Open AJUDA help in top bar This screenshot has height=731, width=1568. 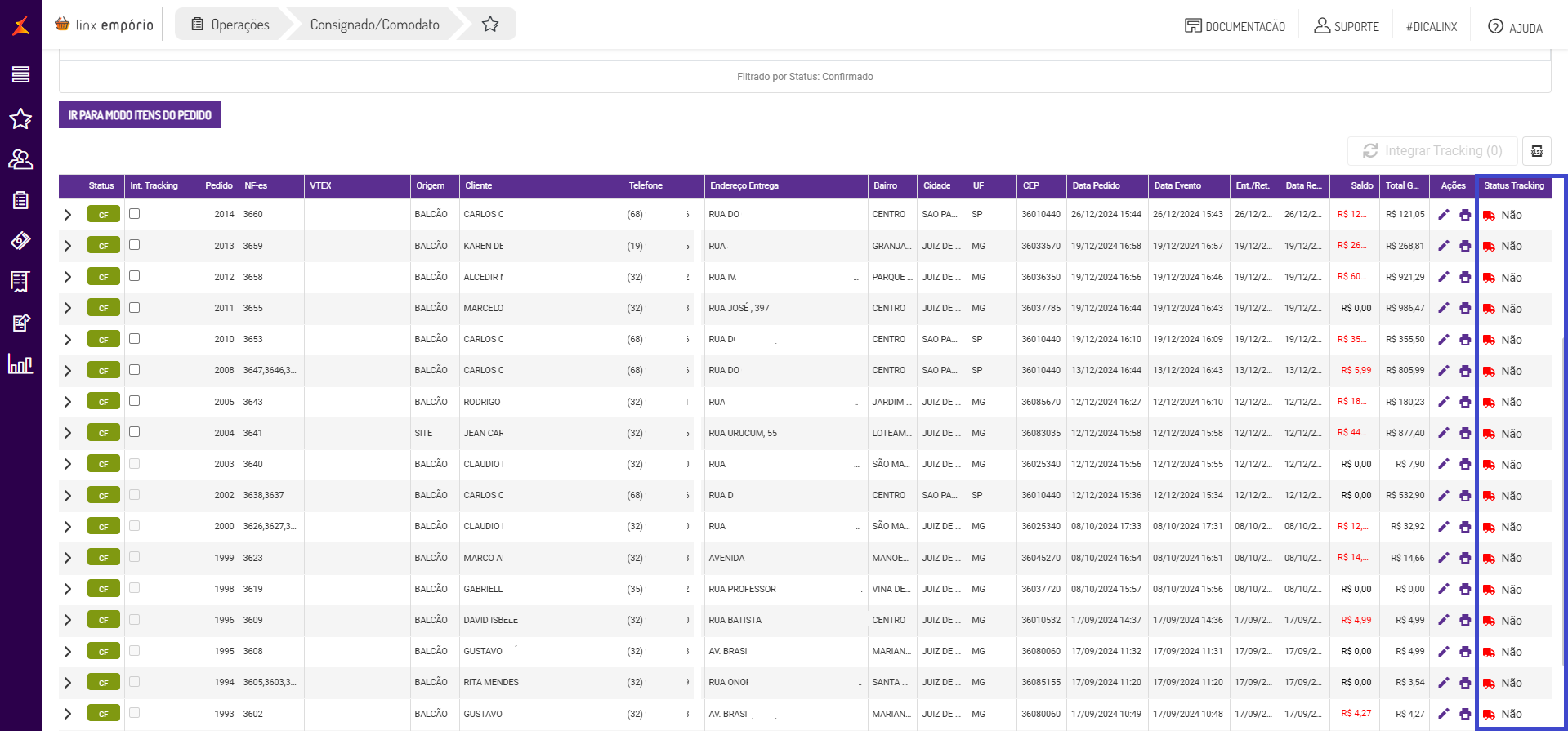coord(1515,27)
